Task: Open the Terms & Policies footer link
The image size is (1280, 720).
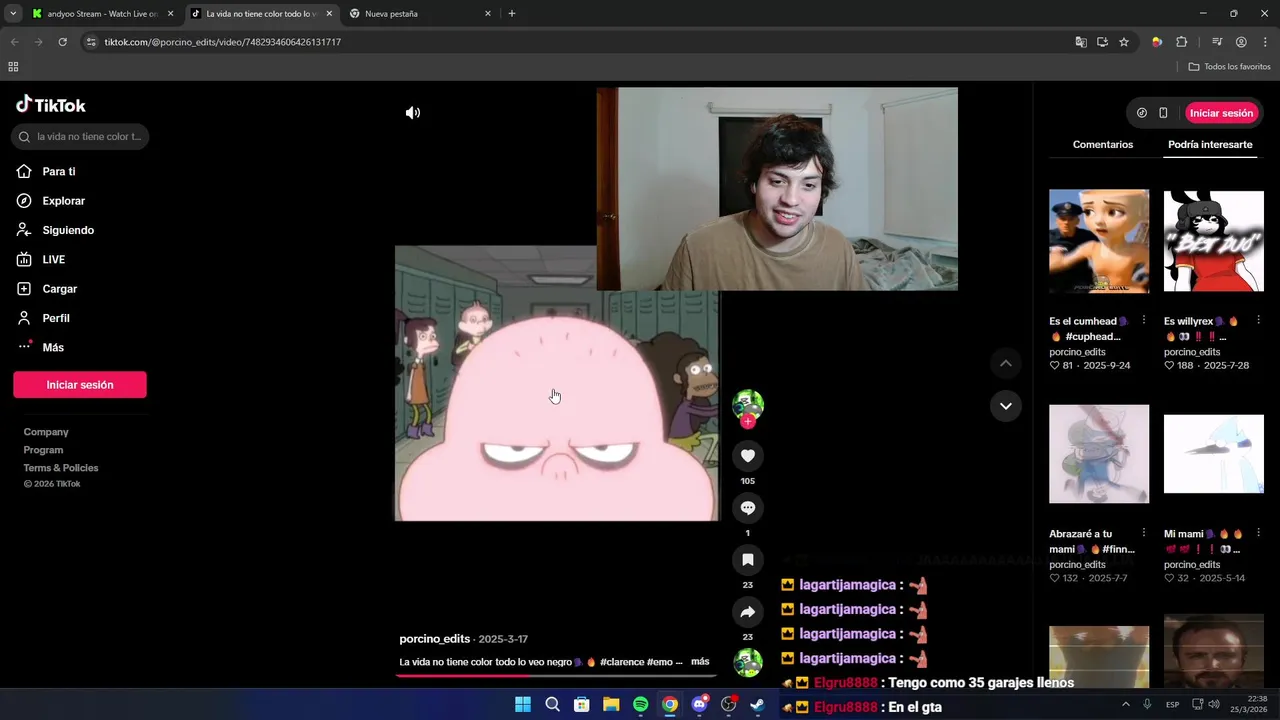Action: (x=61, y=468)
